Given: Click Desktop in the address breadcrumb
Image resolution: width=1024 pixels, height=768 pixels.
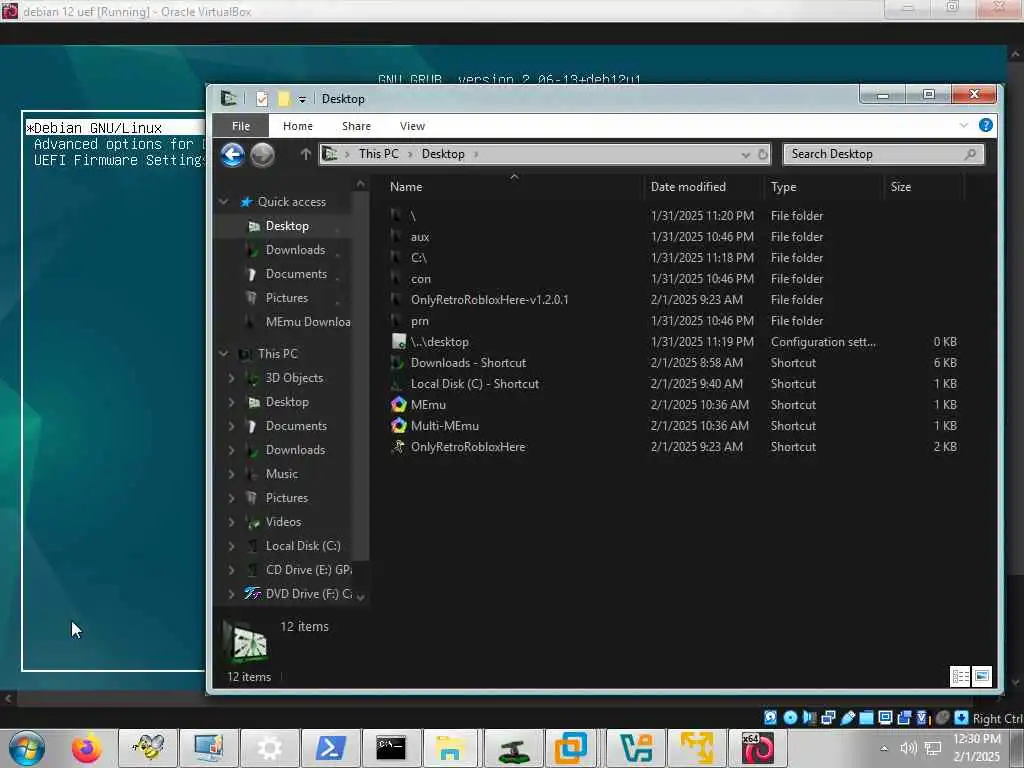Looking at the screenshot, I should (443, 154).
